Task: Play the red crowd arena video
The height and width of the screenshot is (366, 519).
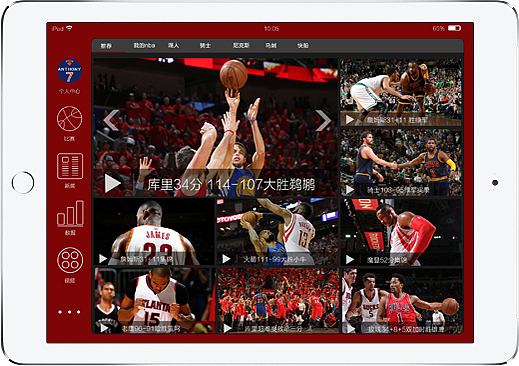Action: point(227,328)
